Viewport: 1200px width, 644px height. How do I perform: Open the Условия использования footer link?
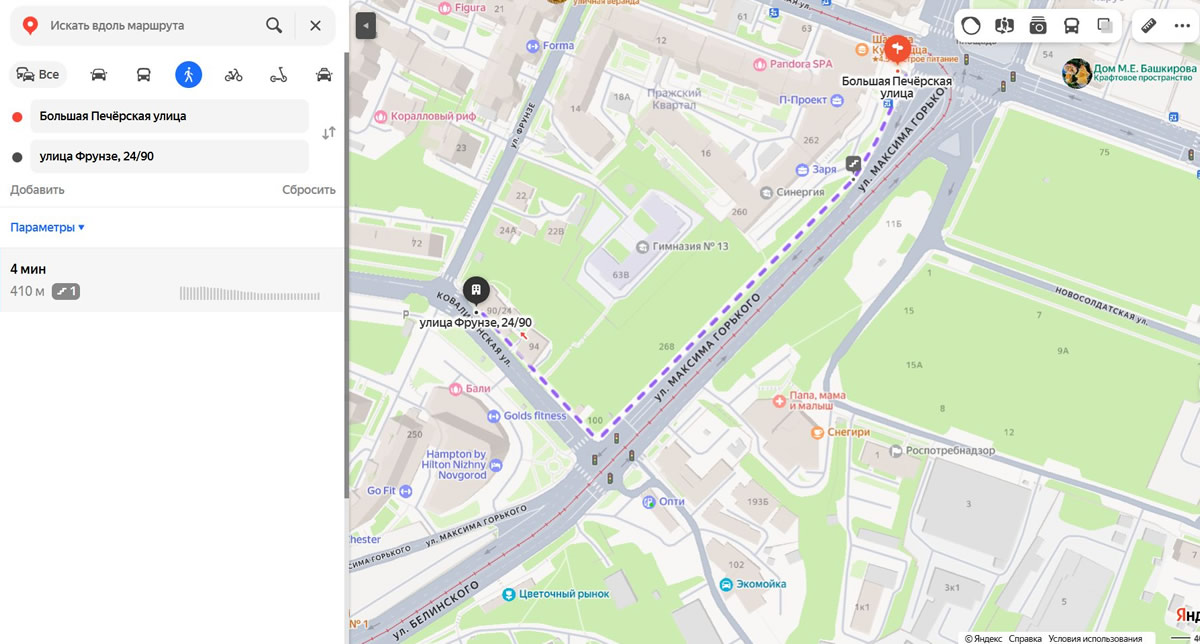(x=1095, y=638)
